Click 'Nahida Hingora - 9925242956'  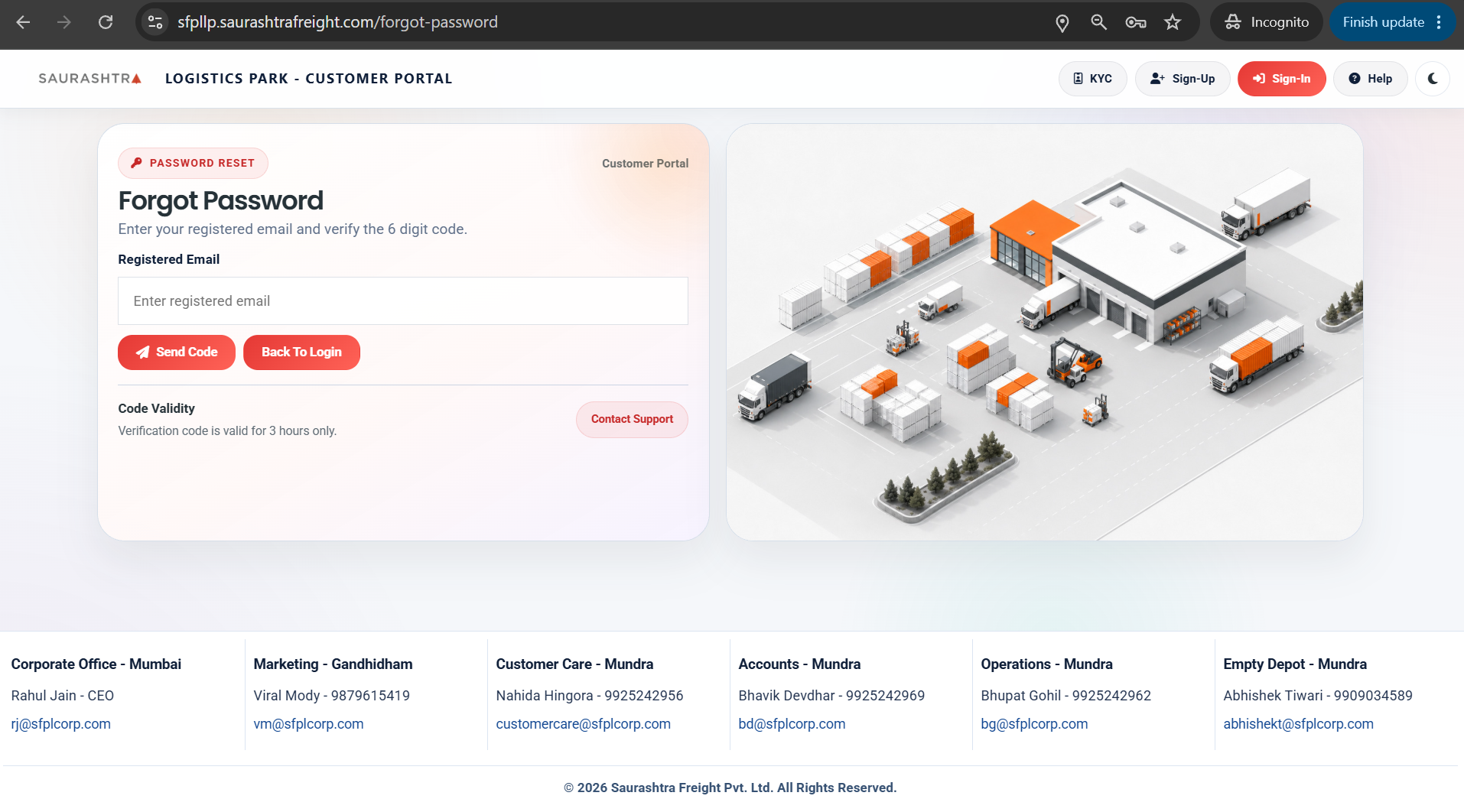point(590,696)
